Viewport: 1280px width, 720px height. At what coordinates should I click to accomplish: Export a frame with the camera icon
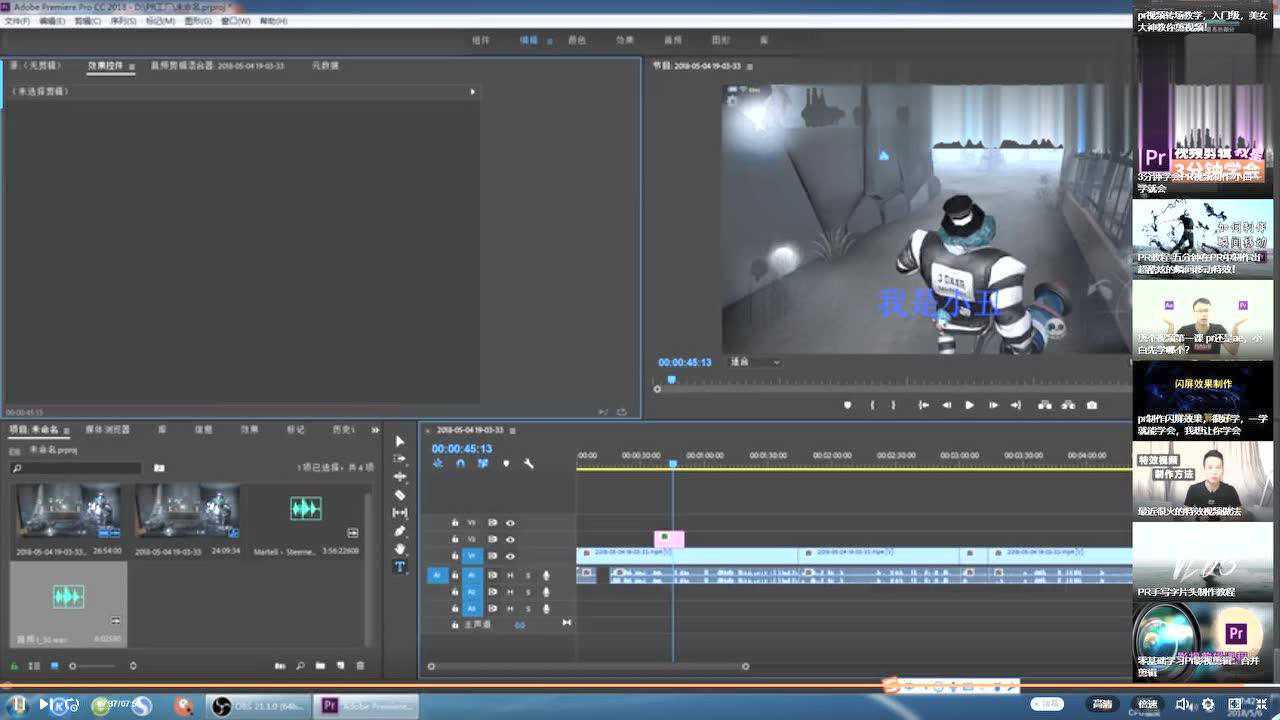(x=1092, y=405)
